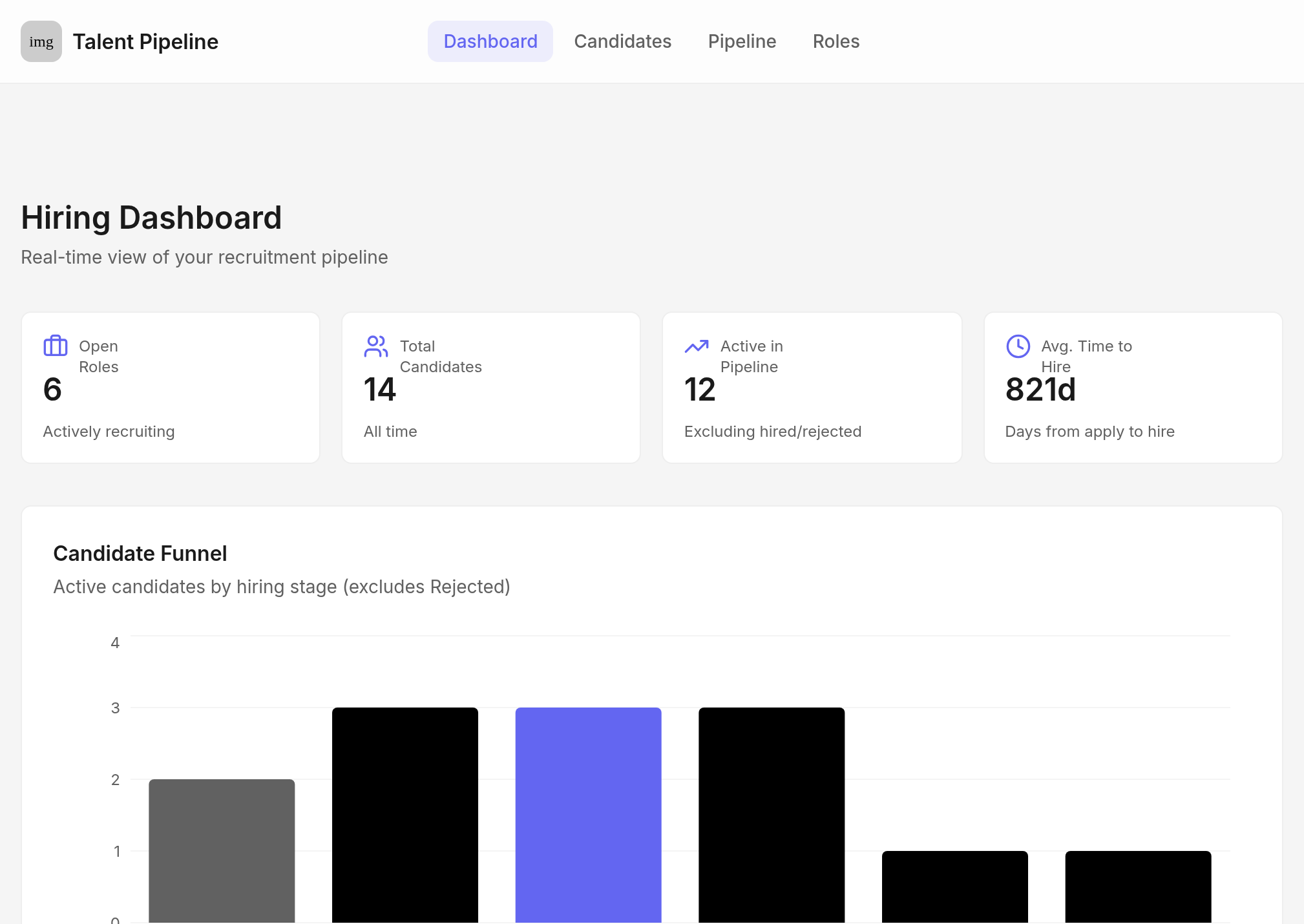This screenshot has width=1304, height=924.
Task: Click the Talent Pipeline logo image
Action: (x=41, y=41)
